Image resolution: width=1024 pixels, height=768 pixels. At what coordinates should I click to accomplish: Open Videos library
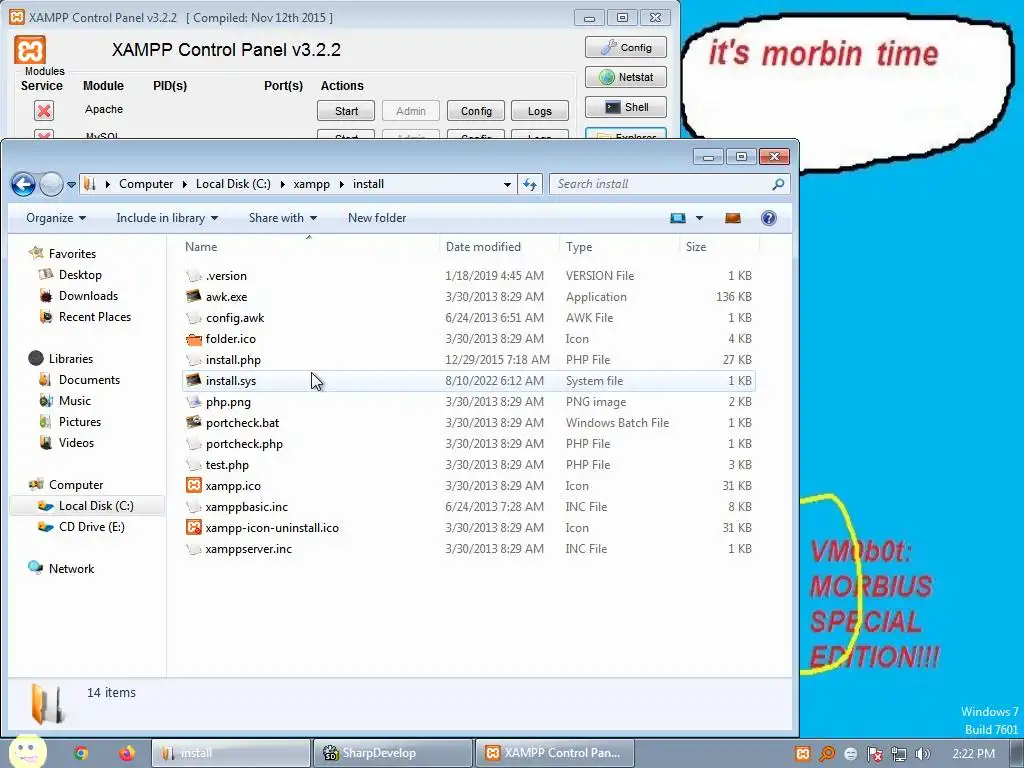click(76, 443)
